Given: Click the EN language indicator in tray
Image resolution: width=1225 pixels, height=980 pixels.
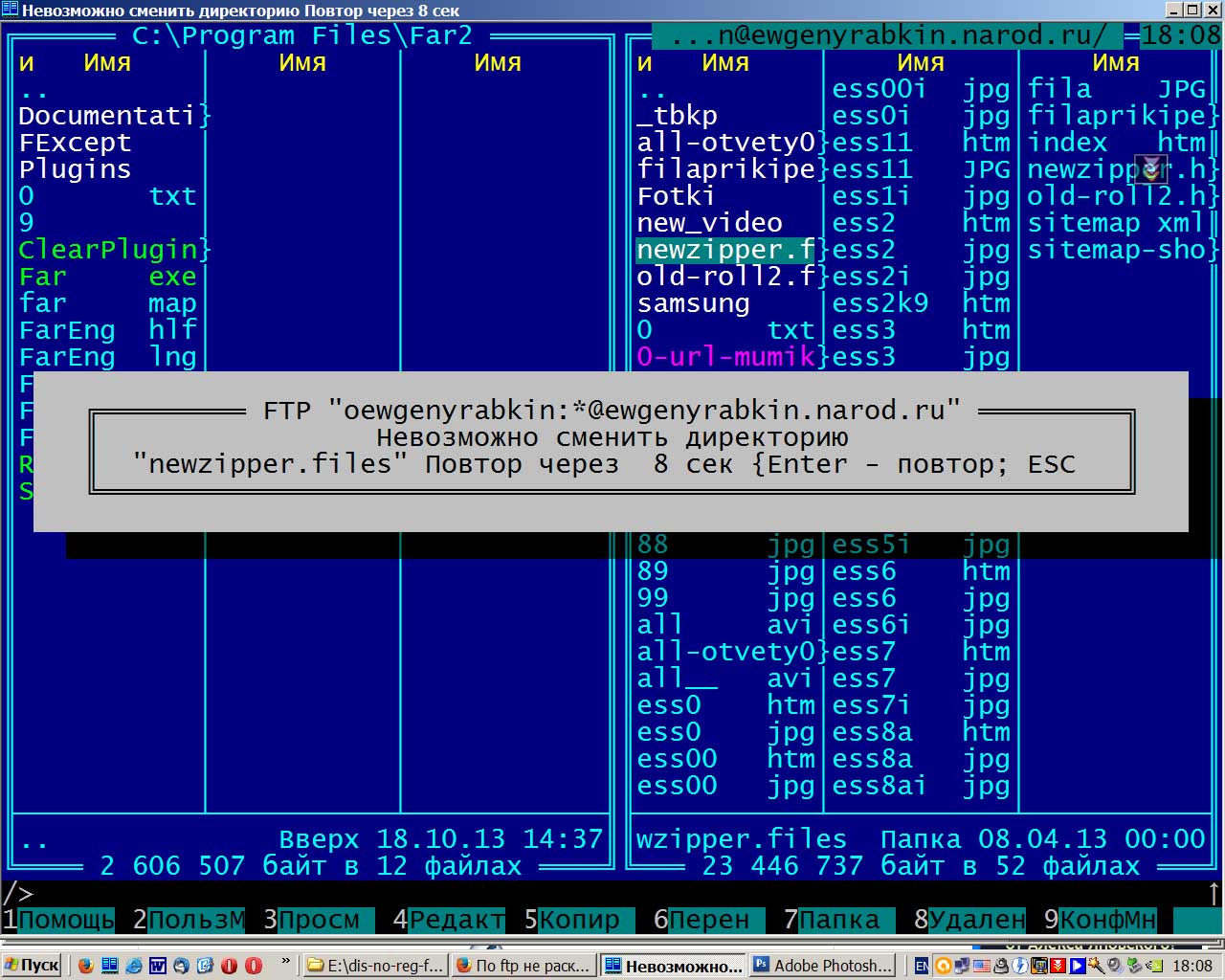Looking at the screenshot, I should pos(922,966).
